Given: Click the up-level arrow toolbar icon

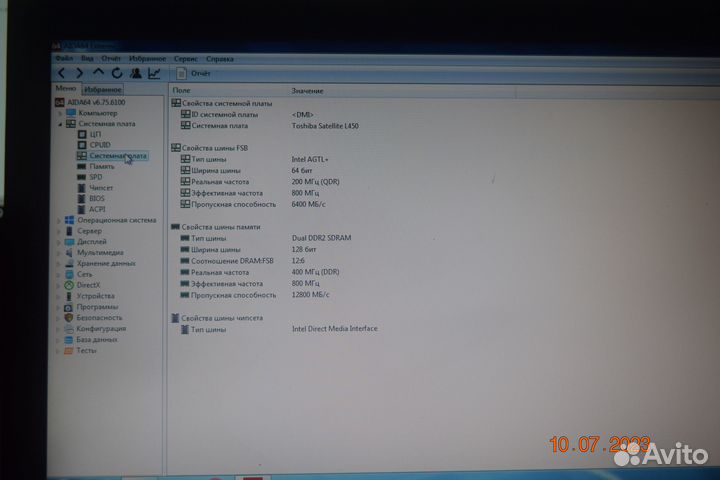Looking at the screenshot, I should tap(98, 73).
